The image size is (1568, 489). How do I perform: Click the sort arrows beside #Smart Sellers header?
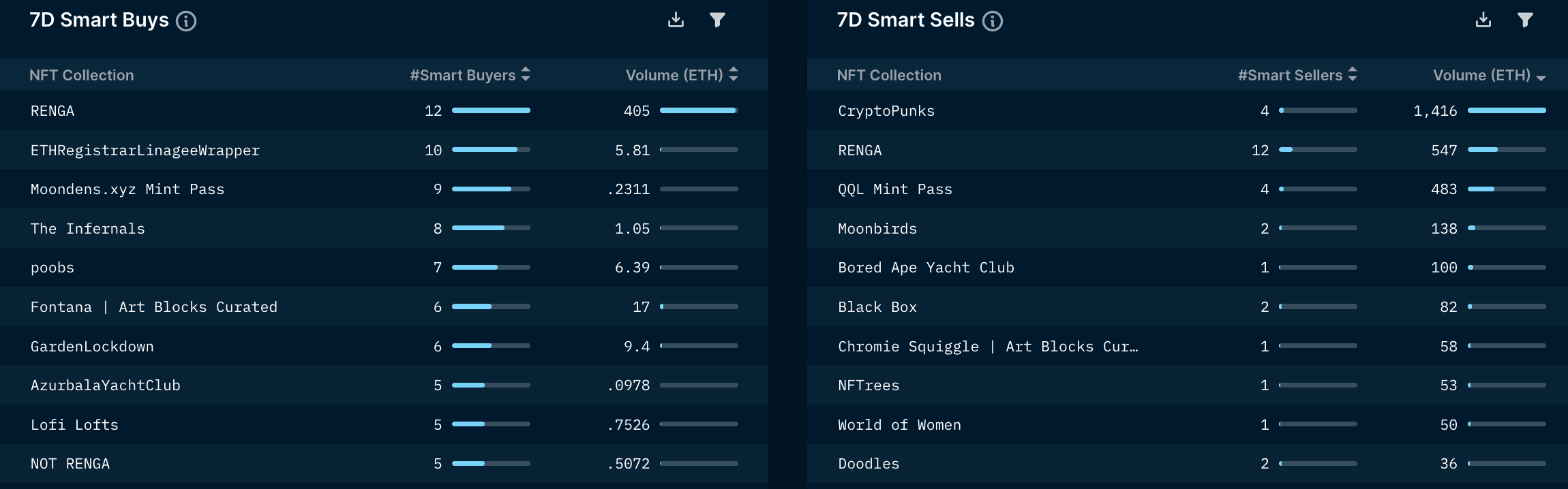(x=1353, y=75)
